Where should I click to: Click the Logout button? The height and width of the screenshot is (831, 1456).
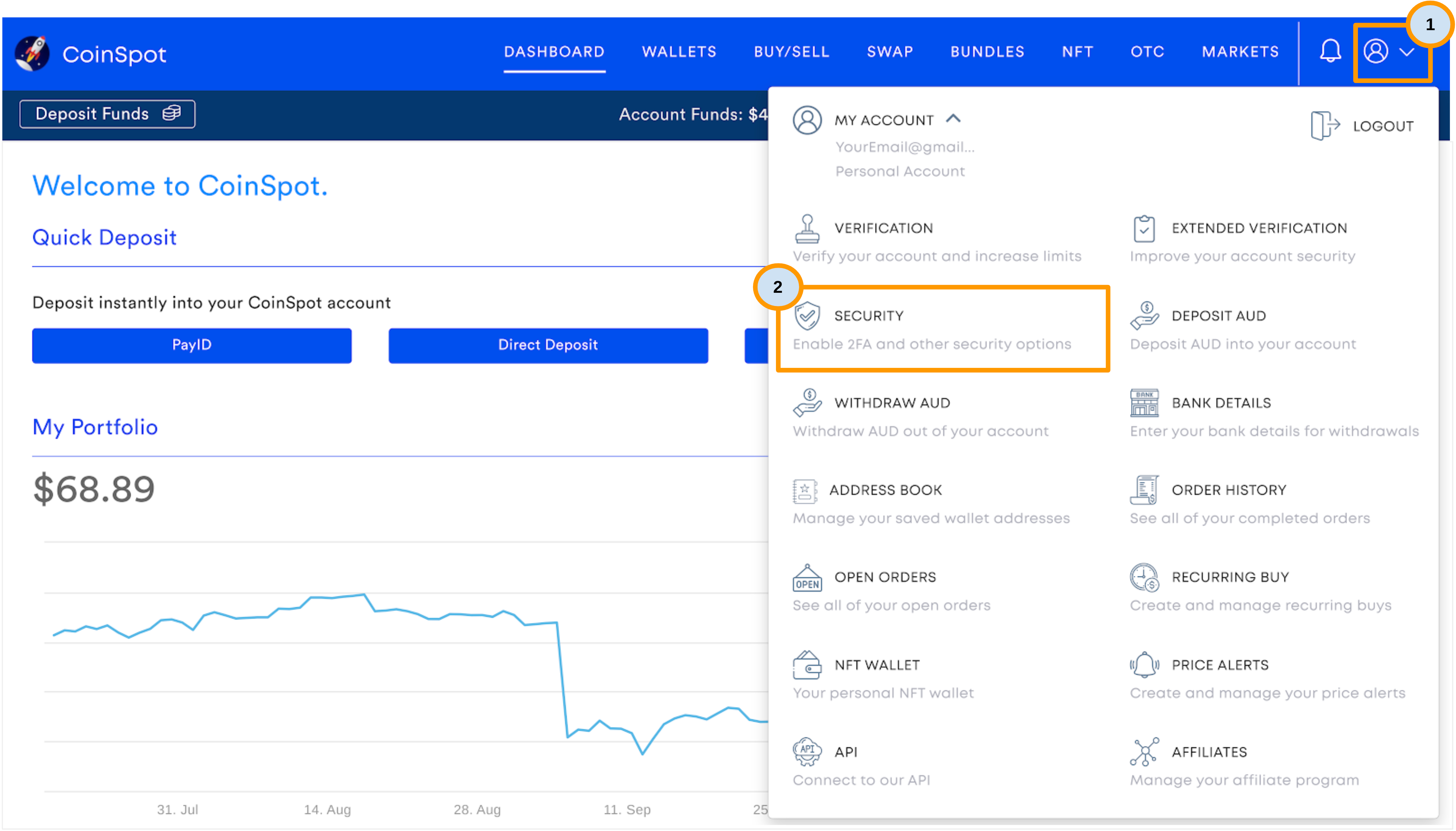click(x=1365, y=125)
